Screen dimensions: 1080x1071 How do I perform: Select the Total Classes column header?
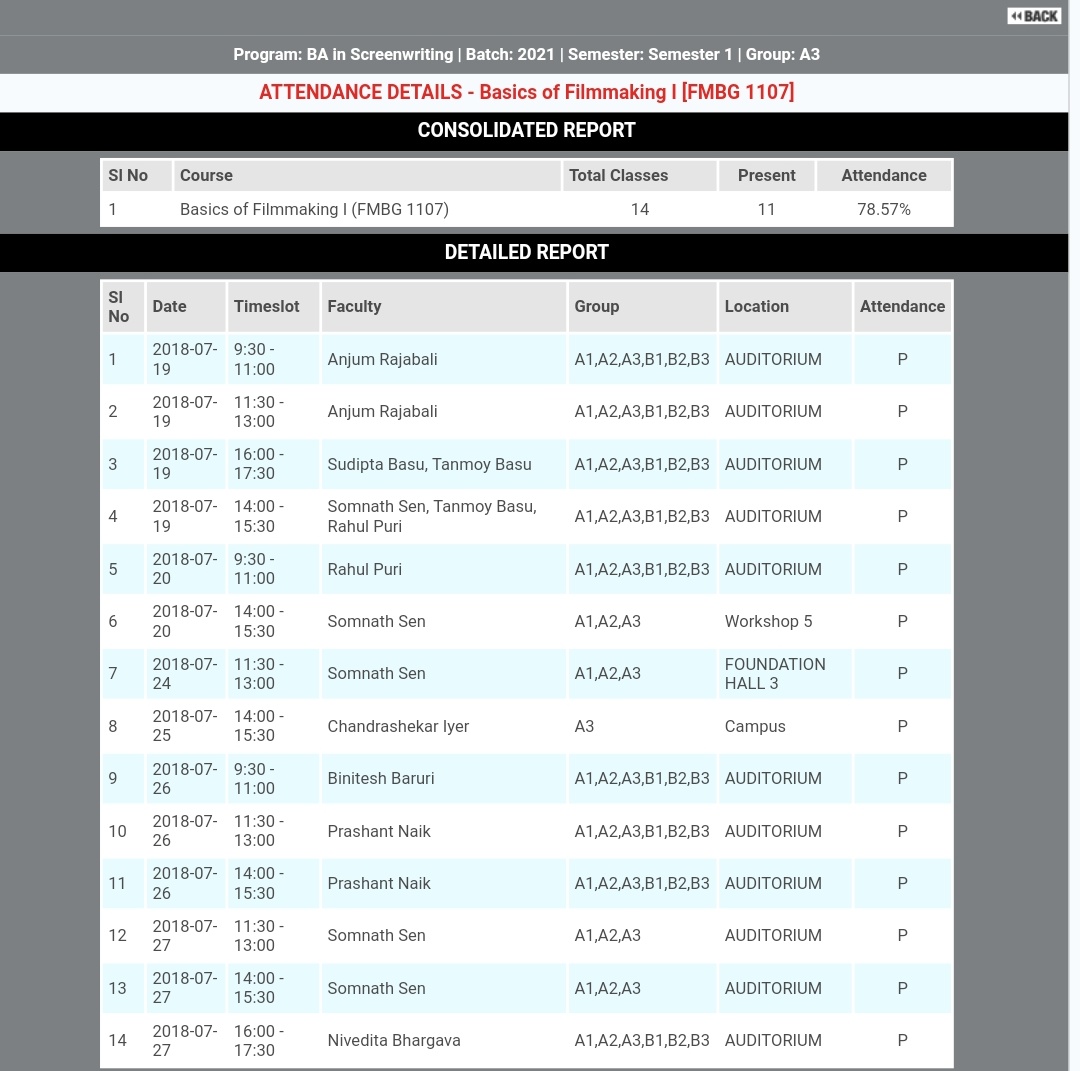pyautogui.click(x=618, y=175)
